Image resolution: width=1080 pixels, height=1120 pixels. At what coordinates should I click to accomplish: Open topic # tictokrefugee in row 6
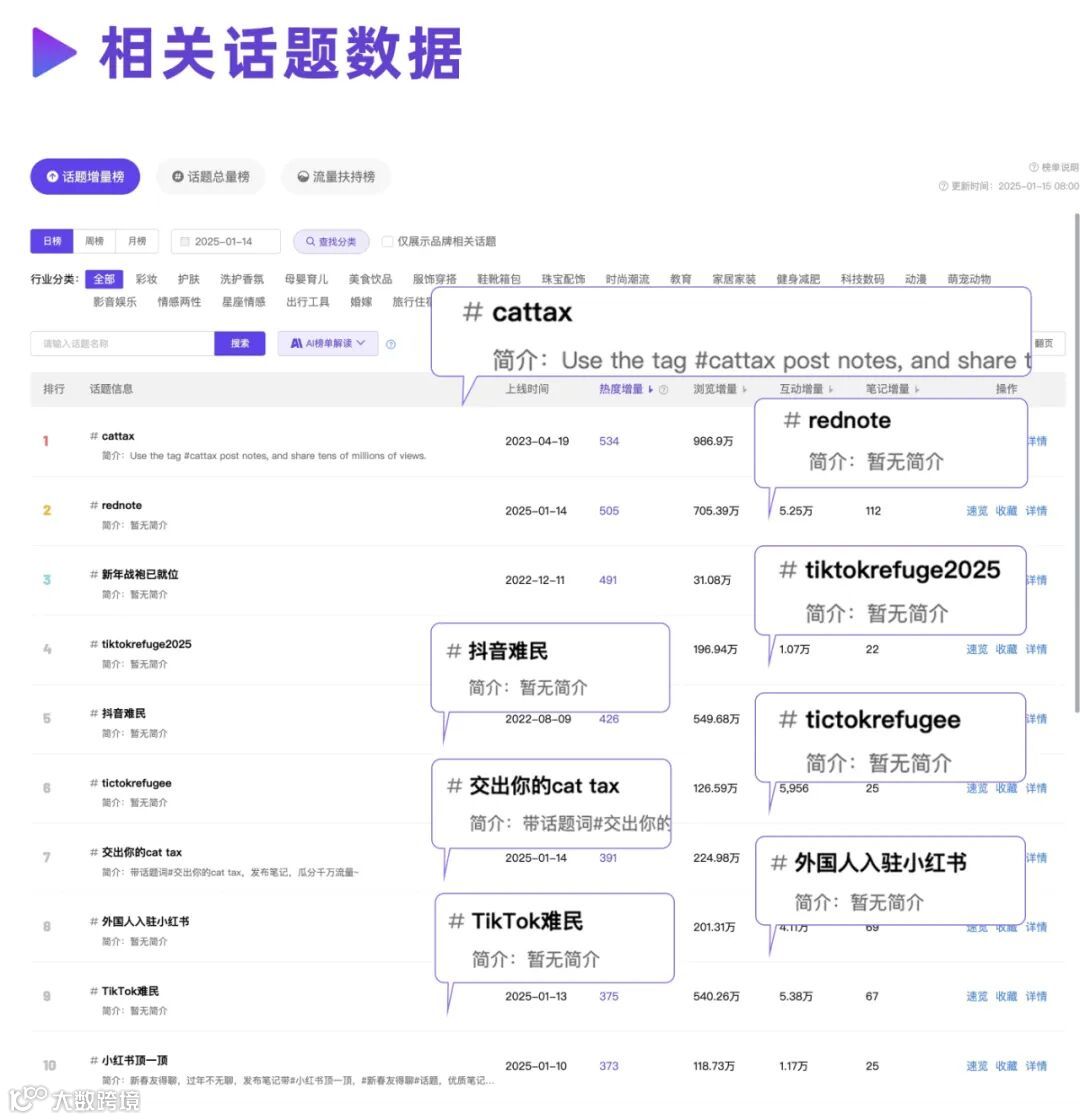click(x=131, y=783)
